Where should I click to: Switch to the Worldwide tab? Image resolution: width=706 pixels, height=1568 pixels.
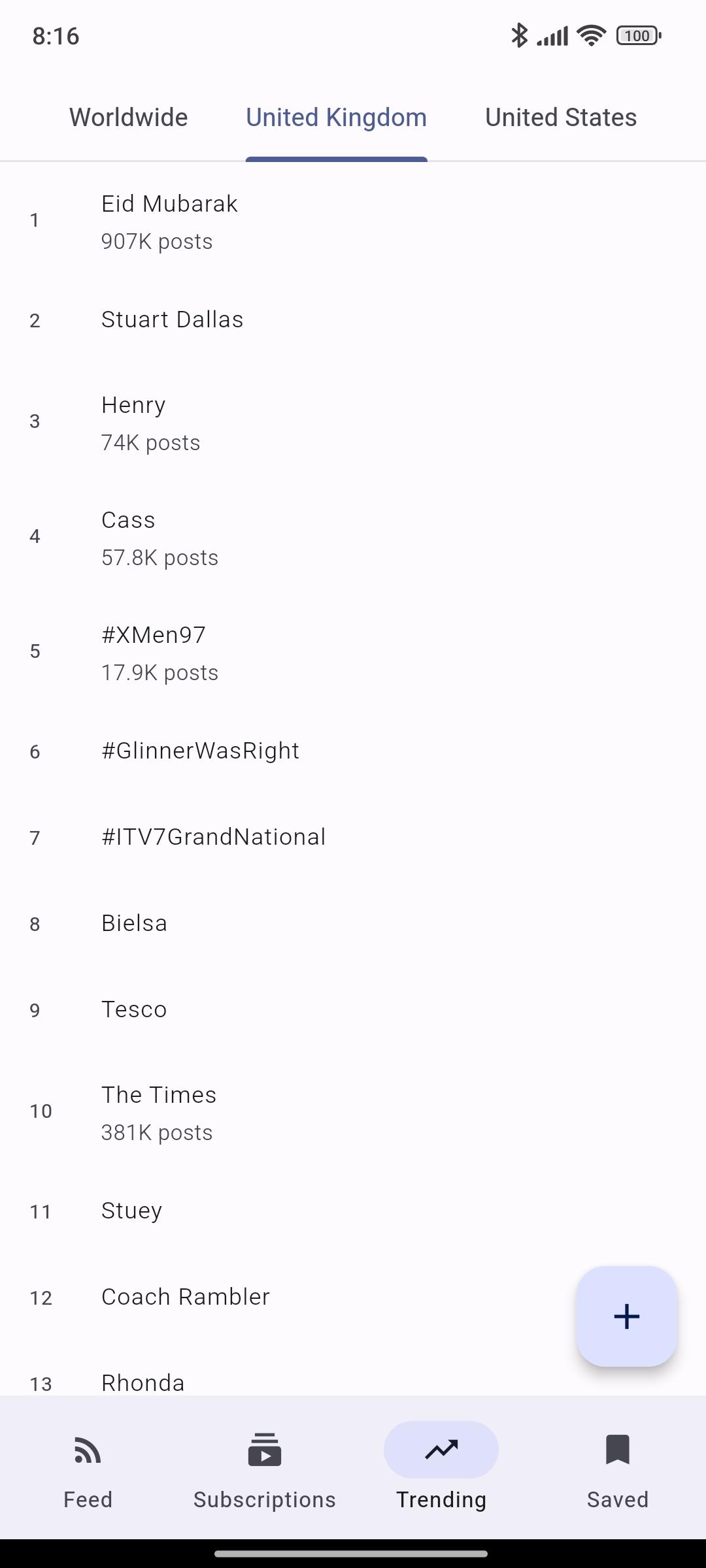(129, 118)
